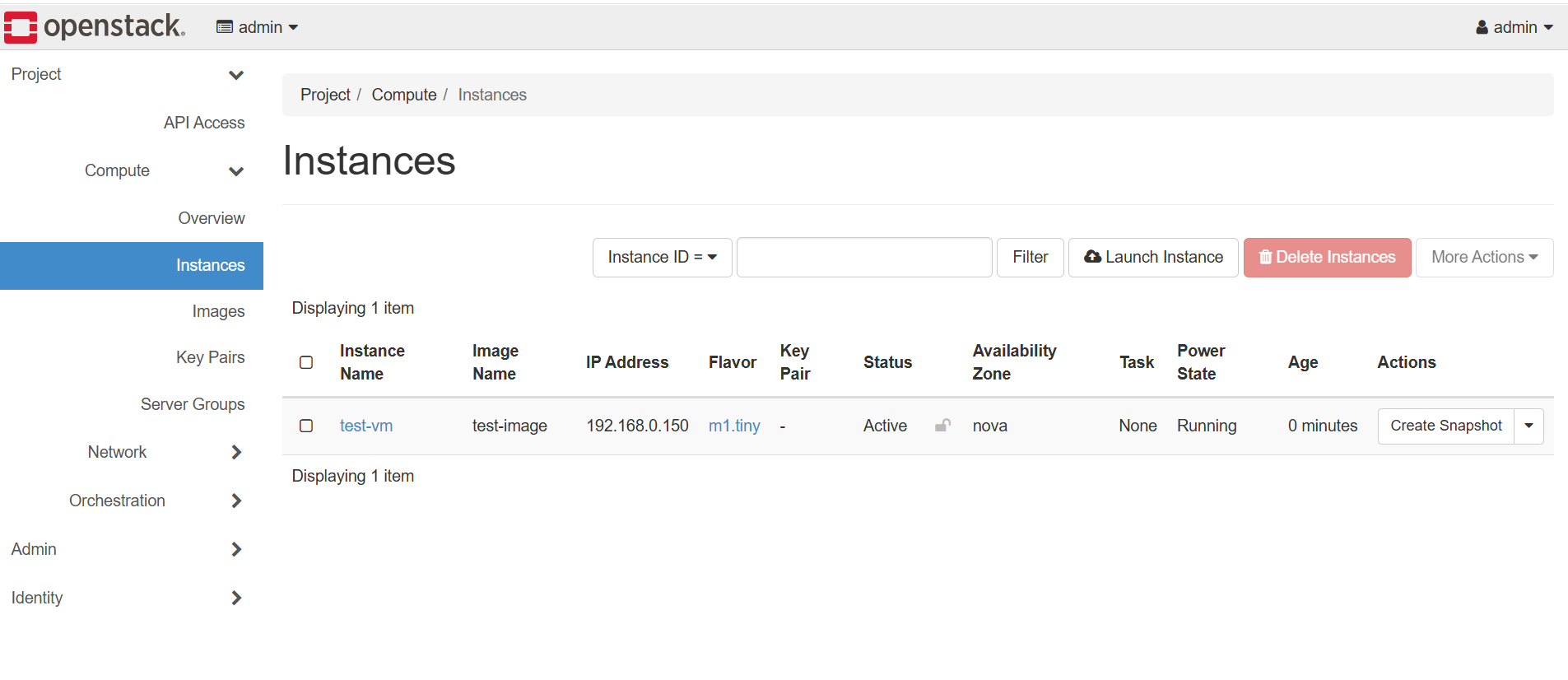Click the unlocked padlock icon beside Active status
The image size is (1568, 680).
click(942, 426)
